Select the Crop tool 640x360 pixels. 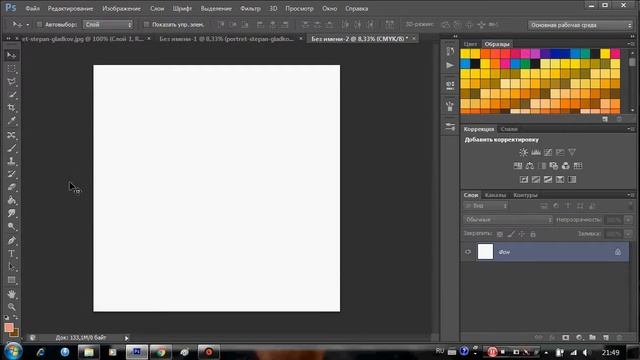coord(11,108)
